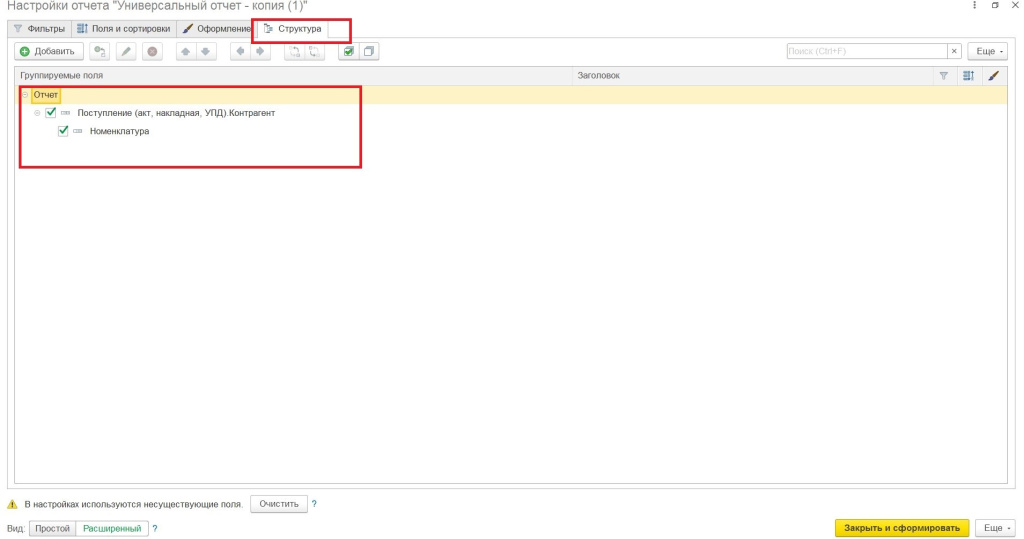This screenshot has width=1024, height=539.
Task: Click into the Поиск search field
Action: coord(865,51)
